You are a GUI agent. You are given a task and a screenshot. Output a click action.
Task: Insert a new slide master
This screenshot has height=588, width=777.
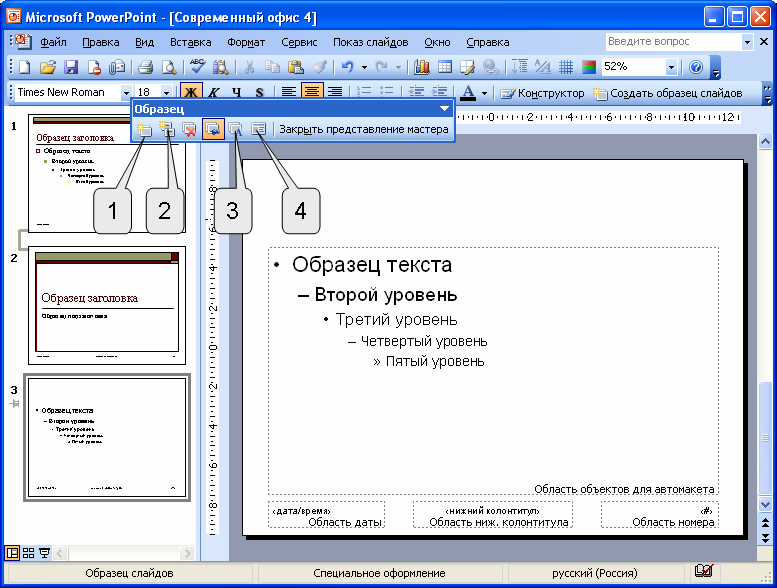click(x=144, y=129)
